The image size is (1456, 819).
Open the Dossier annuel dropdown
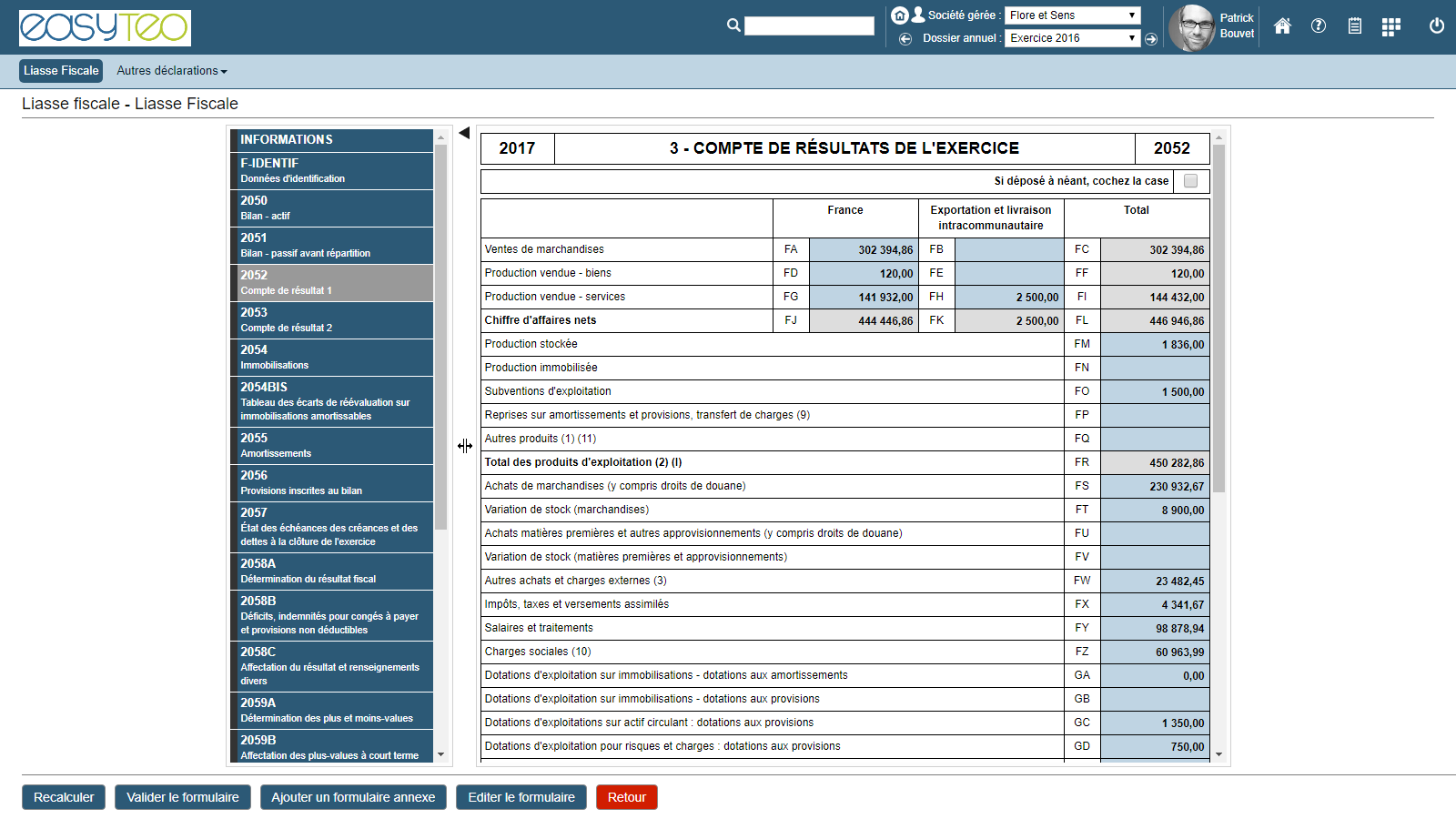coord(1072,38)
